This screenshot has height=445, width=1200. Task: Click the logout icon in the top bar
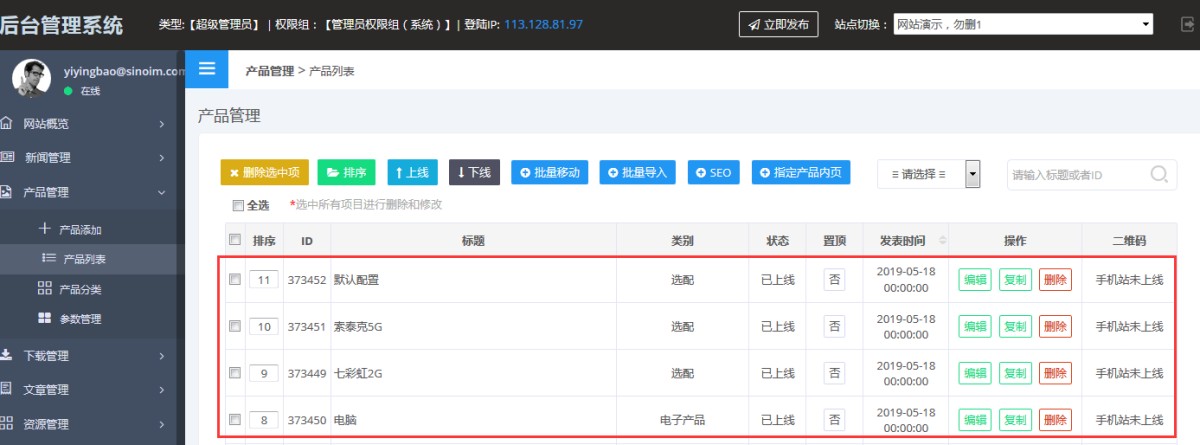1187,23
